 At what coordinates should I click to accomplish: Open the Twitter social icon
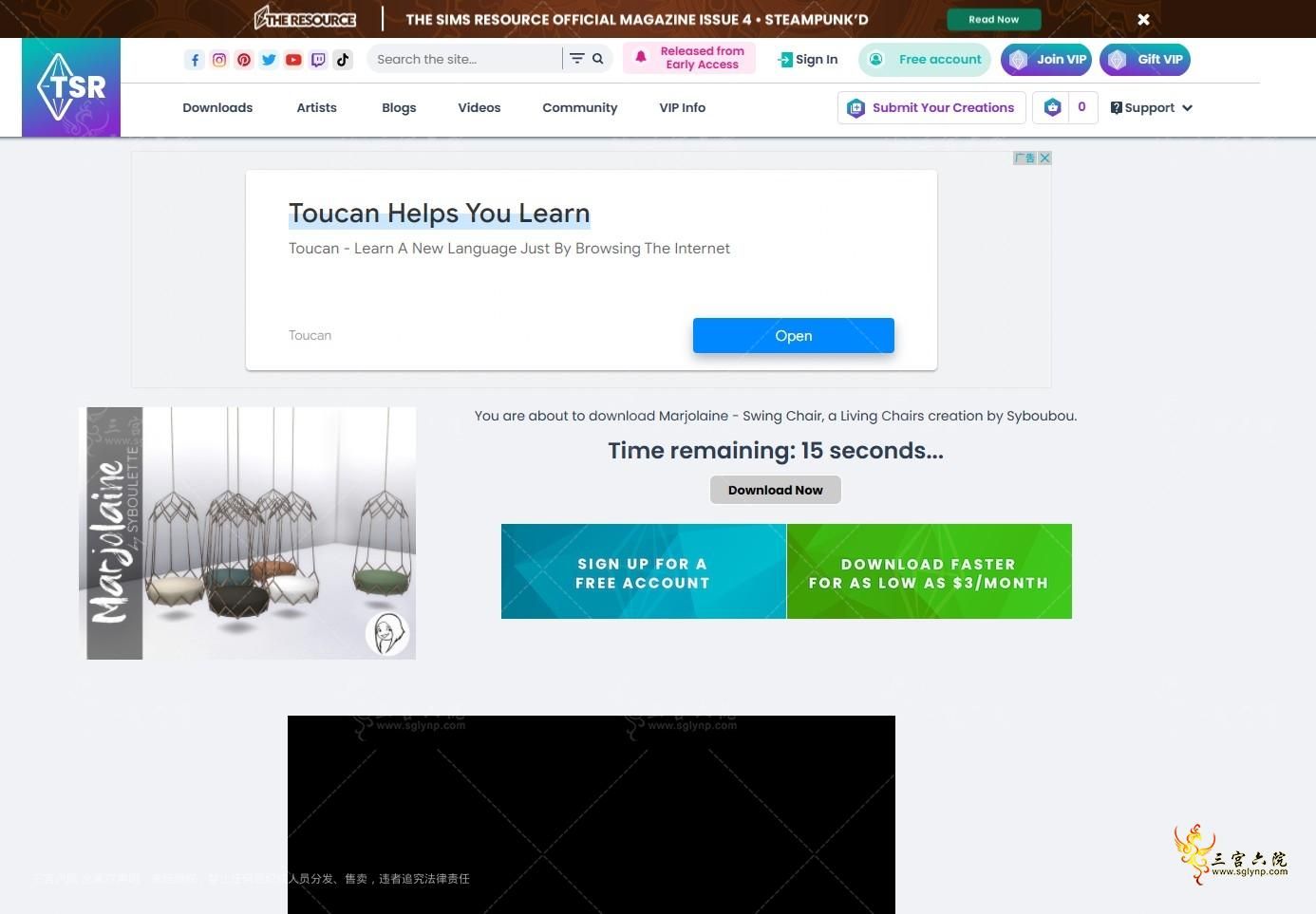[269, 60]
